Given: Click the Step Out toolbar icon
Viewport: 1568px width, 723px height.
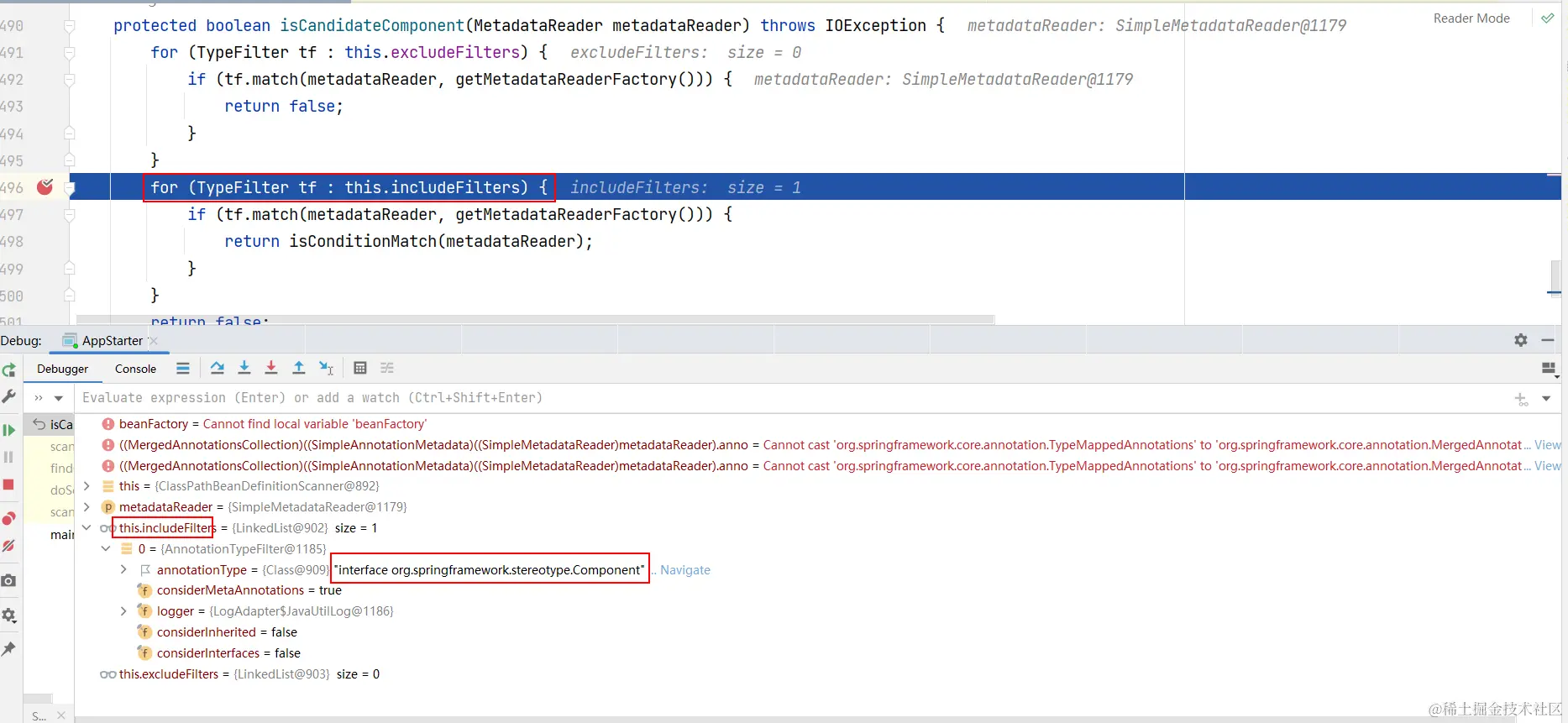Looking at the screenshot, I should 298,368.
